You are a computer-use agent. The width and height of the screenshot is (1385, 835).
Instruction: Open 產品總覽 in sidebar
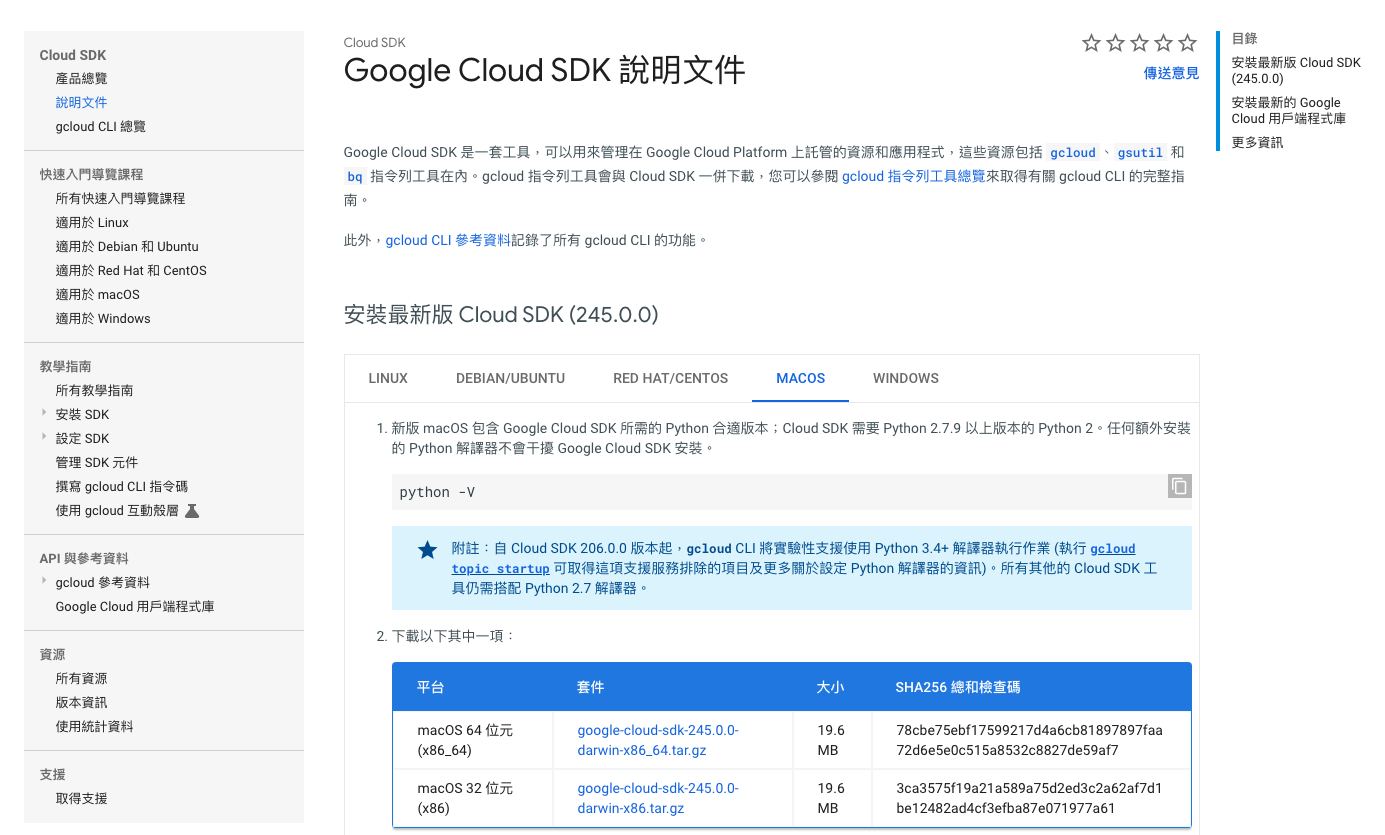(81, 79)
